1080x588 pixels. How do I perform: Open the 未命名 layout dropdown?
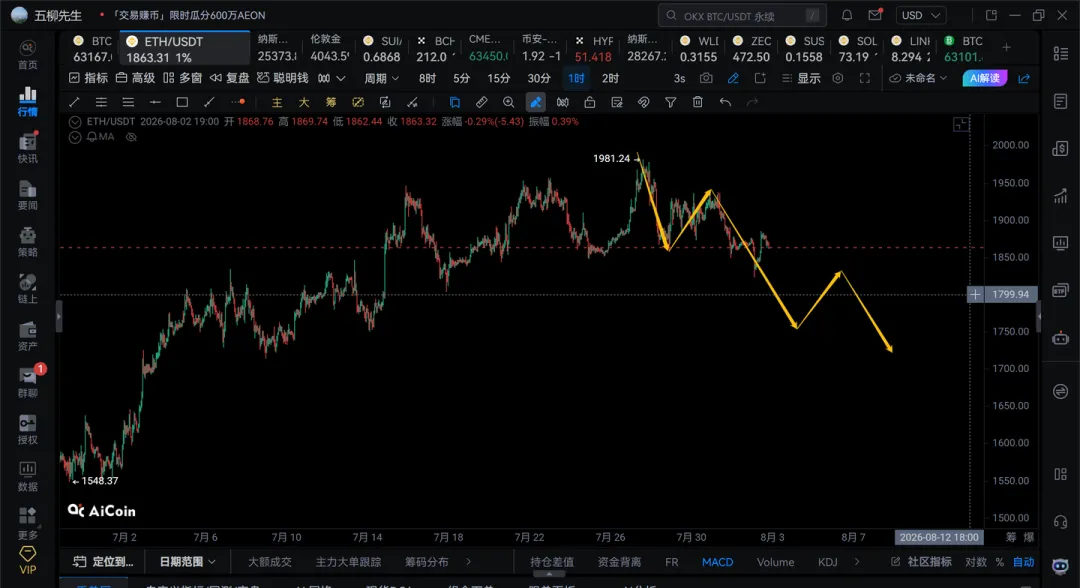[x=918, y=78]
